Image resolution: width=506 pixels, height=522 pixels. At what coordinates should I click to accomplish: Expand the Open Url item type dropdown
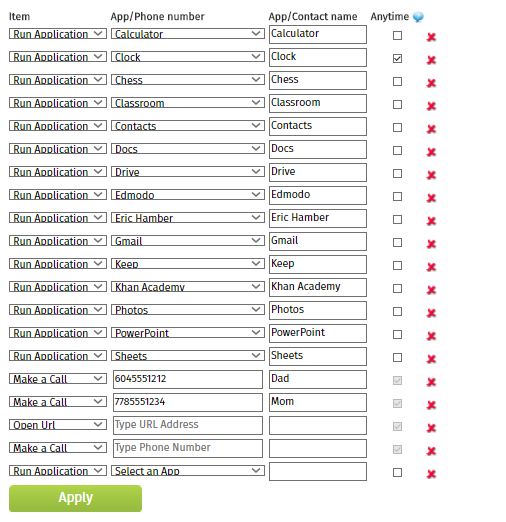coord(58,425)
